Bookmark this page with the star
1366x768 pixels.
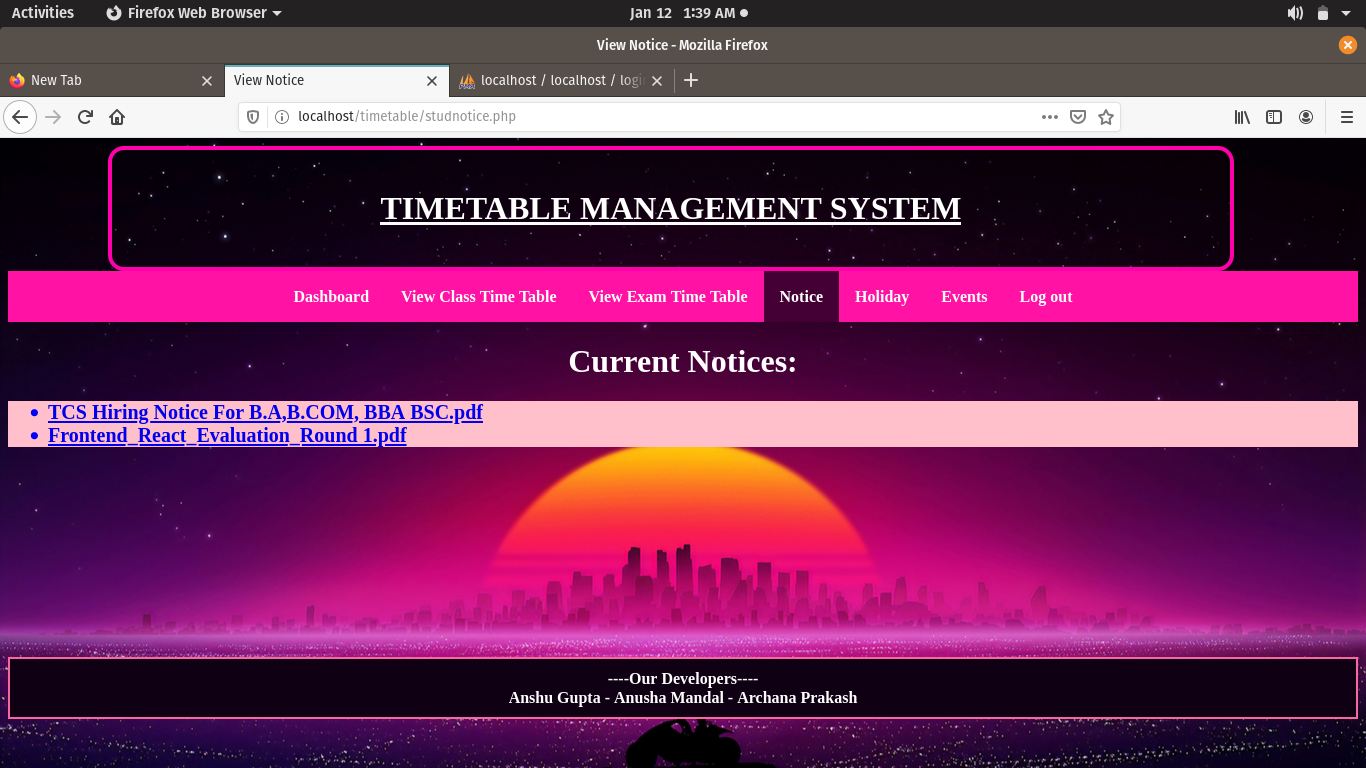(x=1106, y=117)
